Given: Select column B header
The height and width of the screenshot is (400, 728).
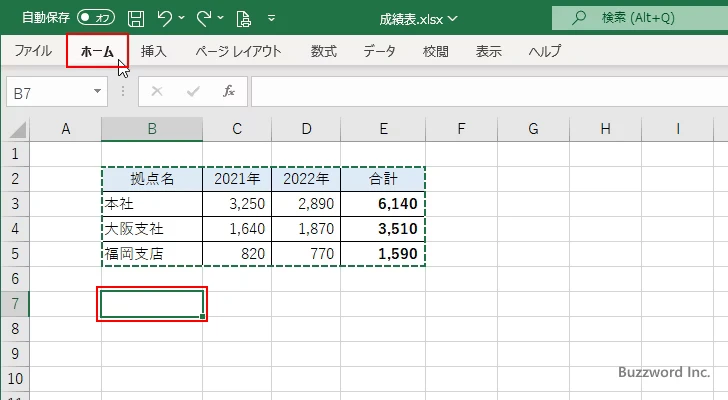Looking at the screenshot, I should pyautogui.click(x=152, y=129).
